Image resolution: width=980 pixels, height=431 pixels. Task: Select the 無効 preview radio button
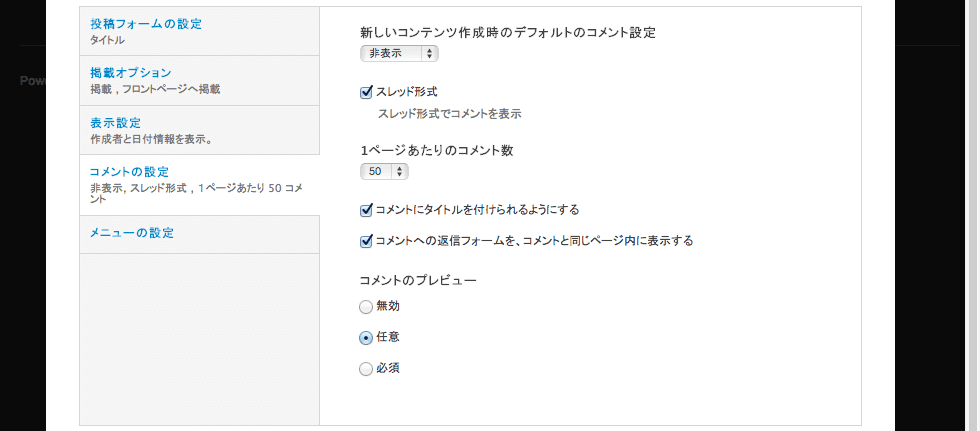[366, 307]
